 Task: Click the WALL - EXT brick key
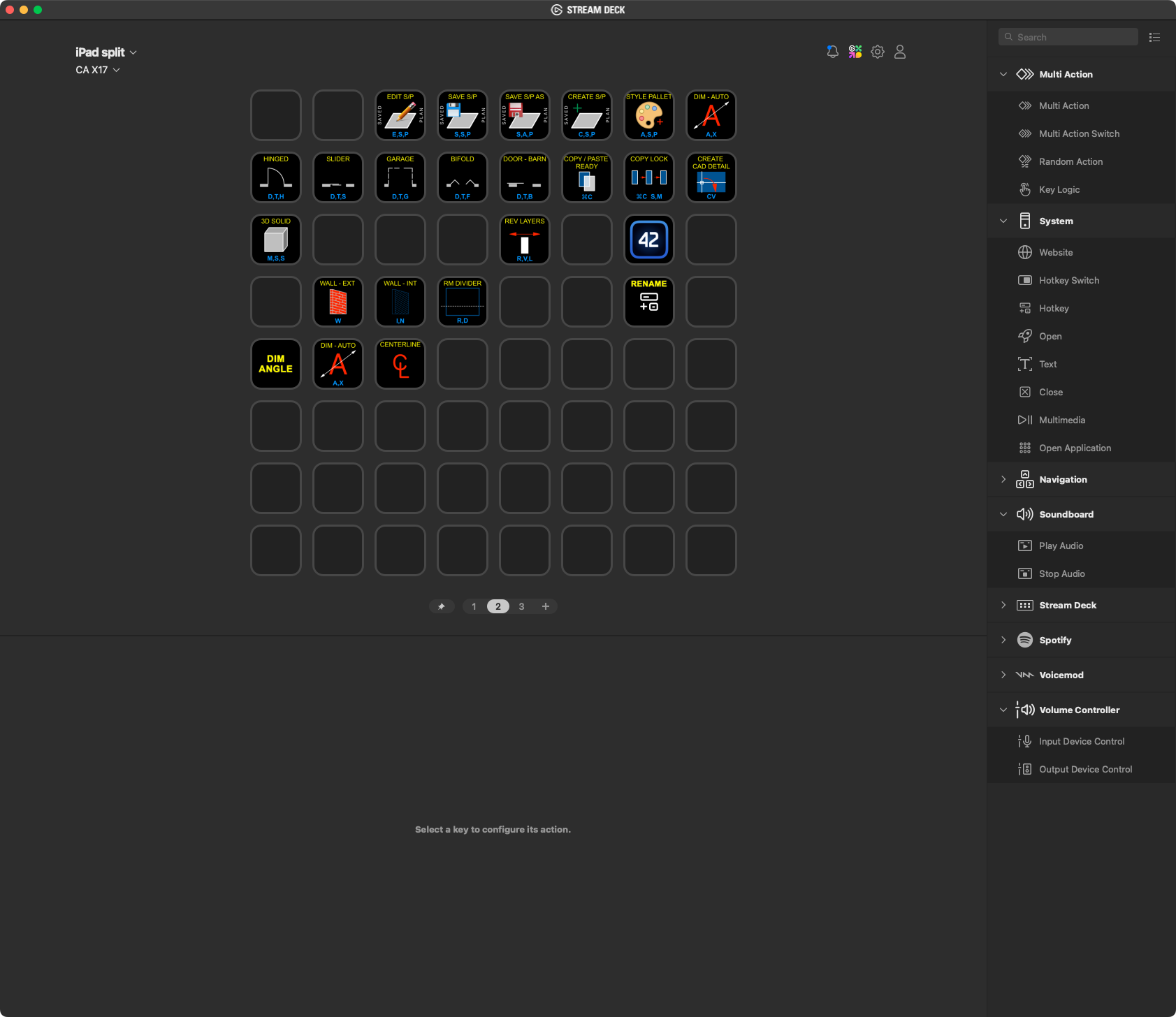click(338, 302)
